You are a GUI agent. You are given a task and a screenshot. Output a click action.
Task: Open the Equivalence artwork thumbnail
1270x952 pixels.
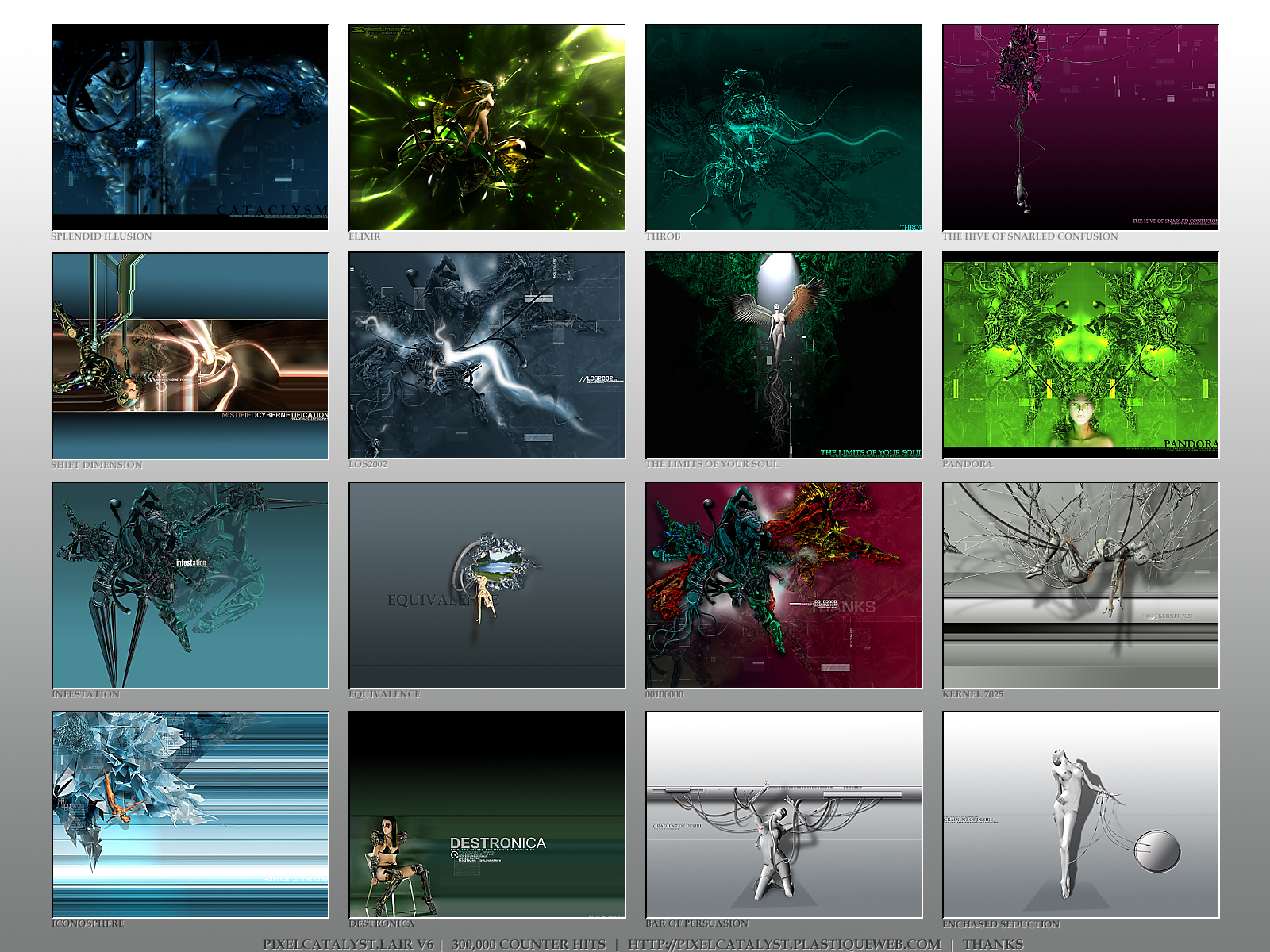pyautogui.click(x=487, y=585)
